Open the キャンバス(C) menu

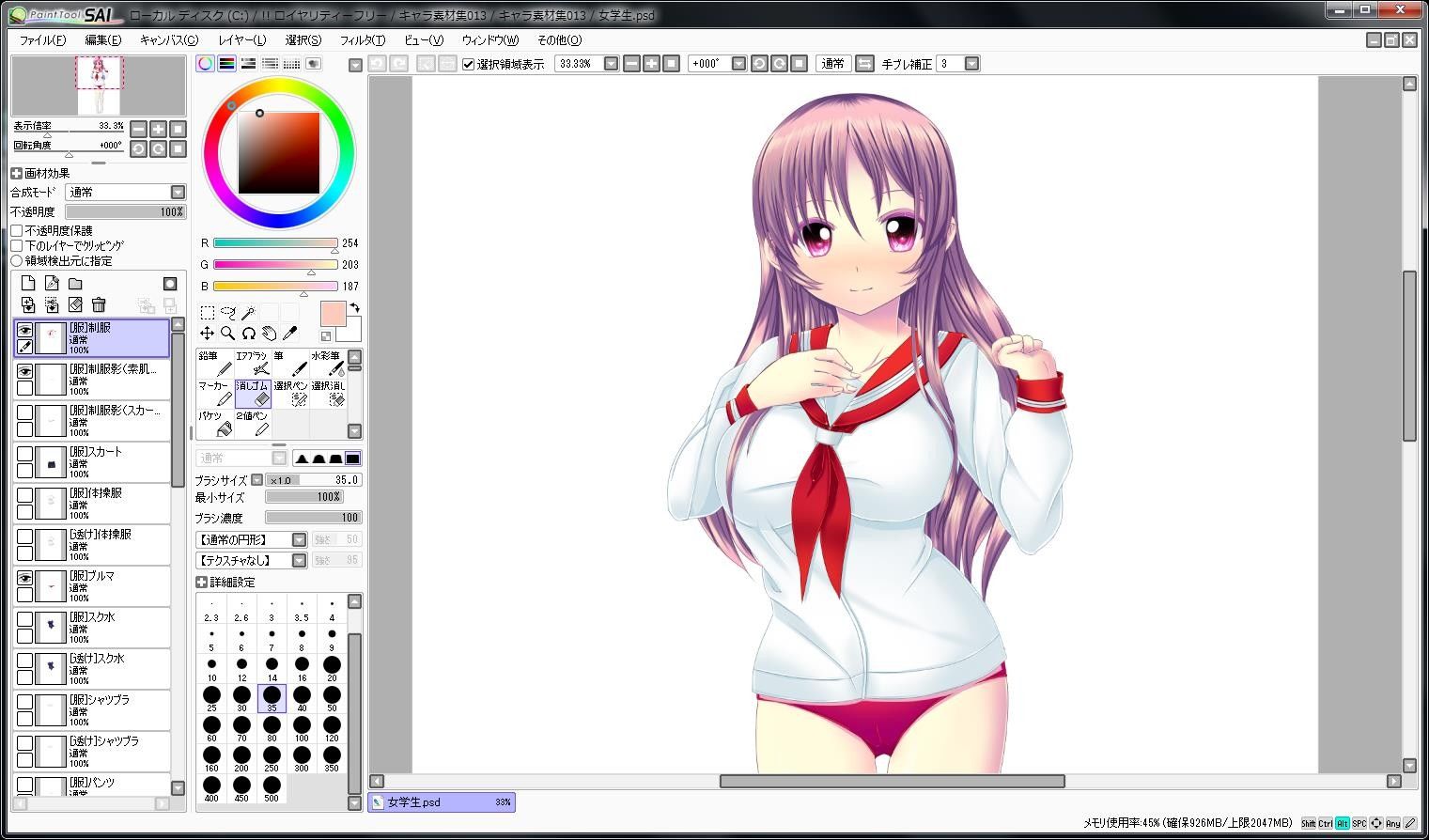click(169, 40)
